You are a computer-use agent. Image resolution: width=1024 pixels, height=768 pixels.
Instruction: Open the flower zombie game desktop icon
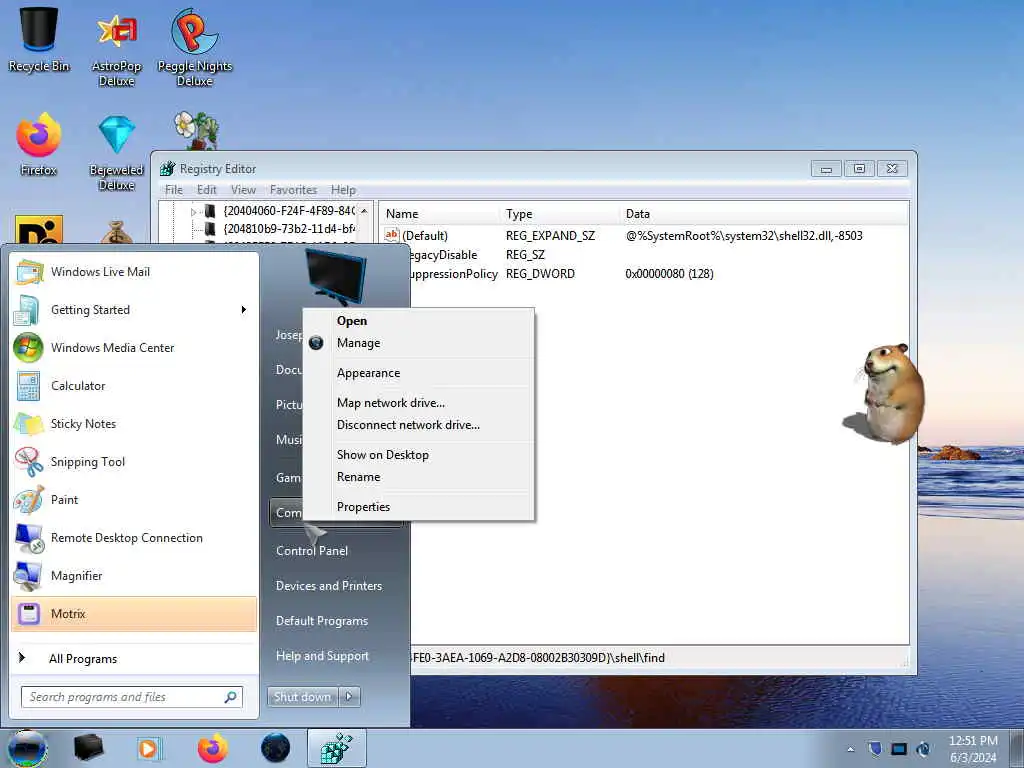(196, 131)
